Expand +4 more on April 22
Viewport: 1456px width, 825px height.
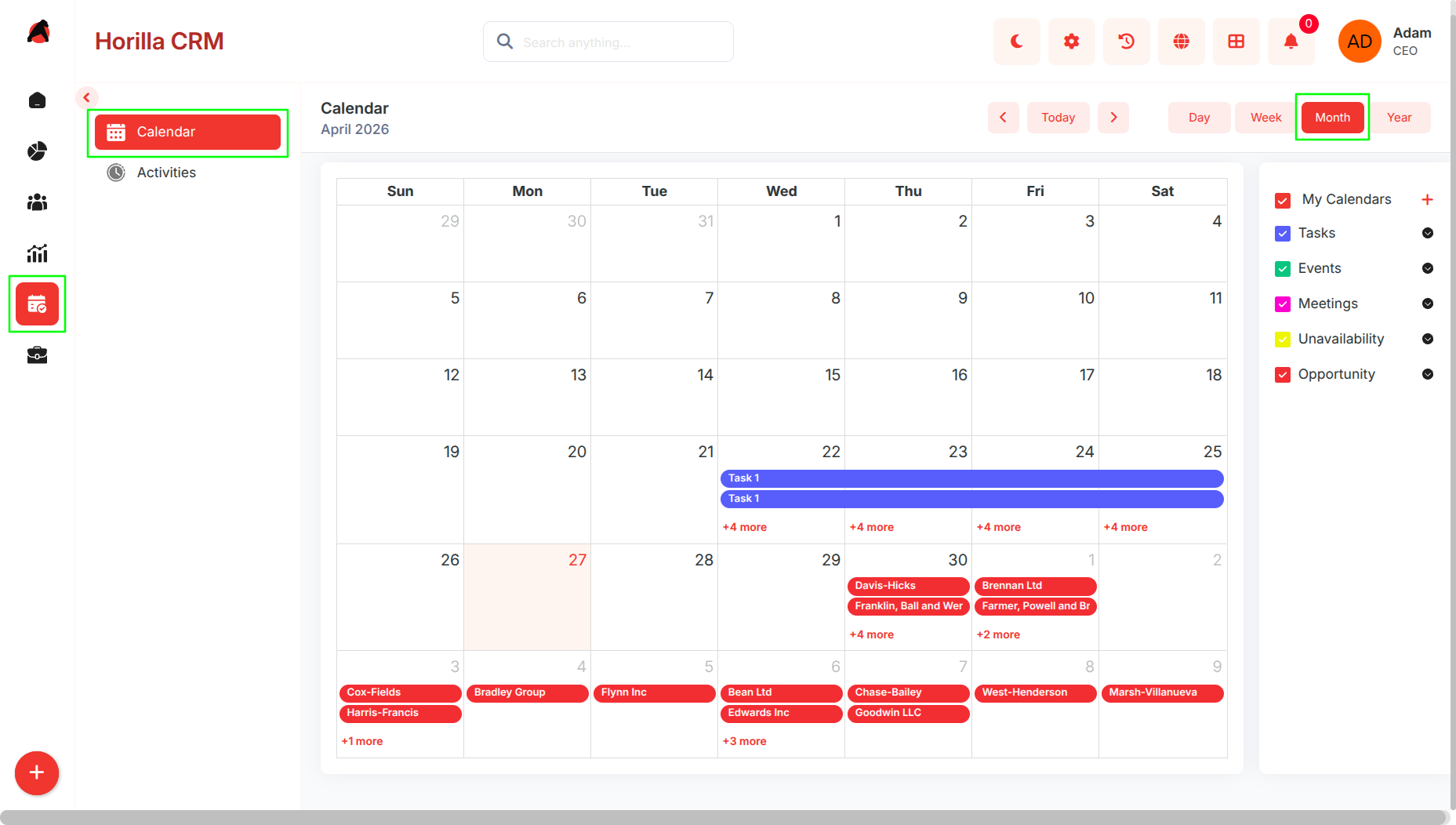pos(745,527)
